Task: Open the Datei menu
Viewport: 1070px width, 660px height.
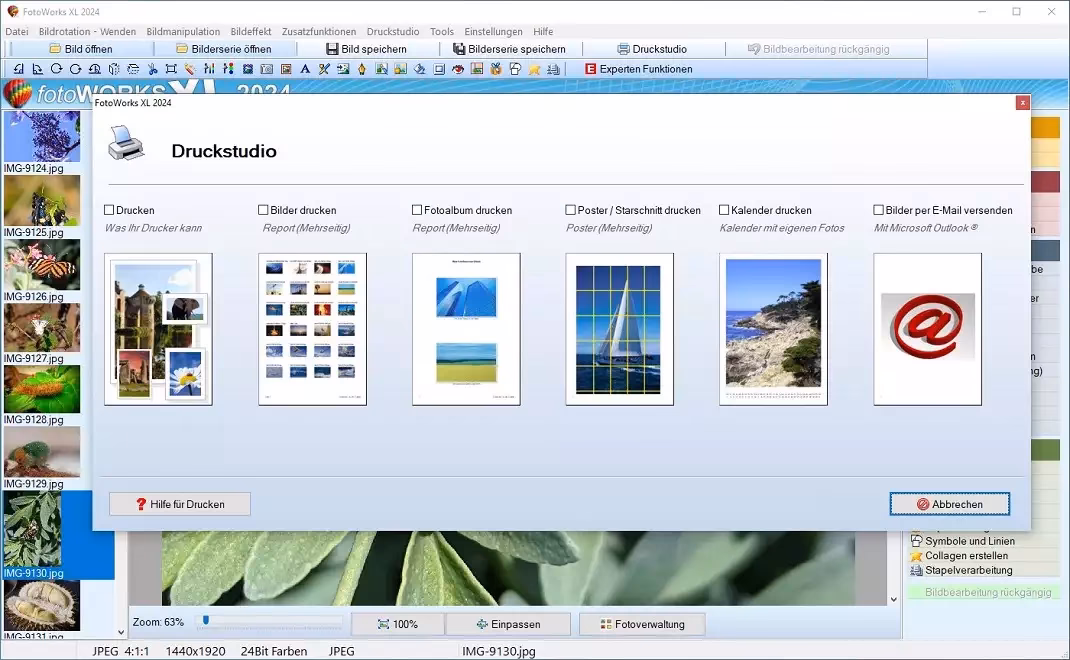Action: pyautogui.click(x=17, y=31)
